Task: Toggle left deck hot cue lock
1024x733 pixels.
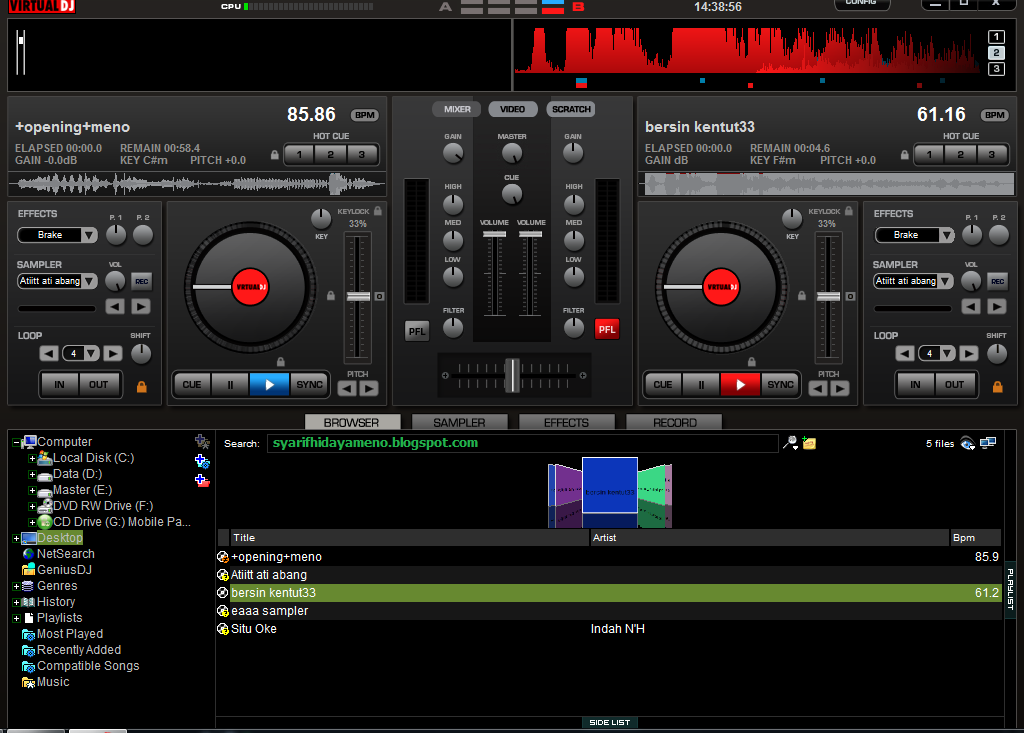Action: tap(275, 155)
